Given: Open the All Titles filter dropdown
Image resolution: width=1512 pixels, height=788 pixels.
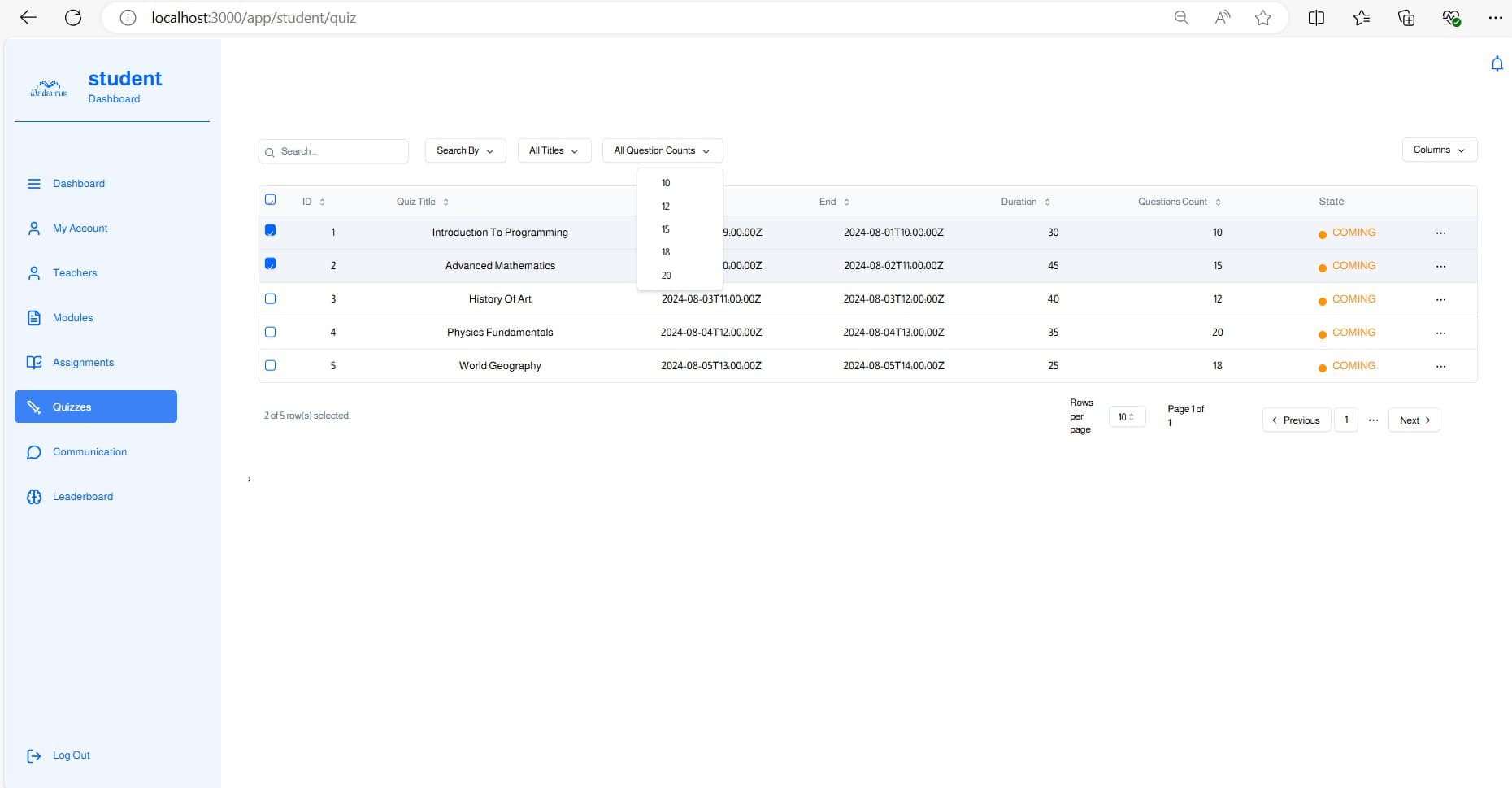Looking at the screenshot, I should click(554, 150).
